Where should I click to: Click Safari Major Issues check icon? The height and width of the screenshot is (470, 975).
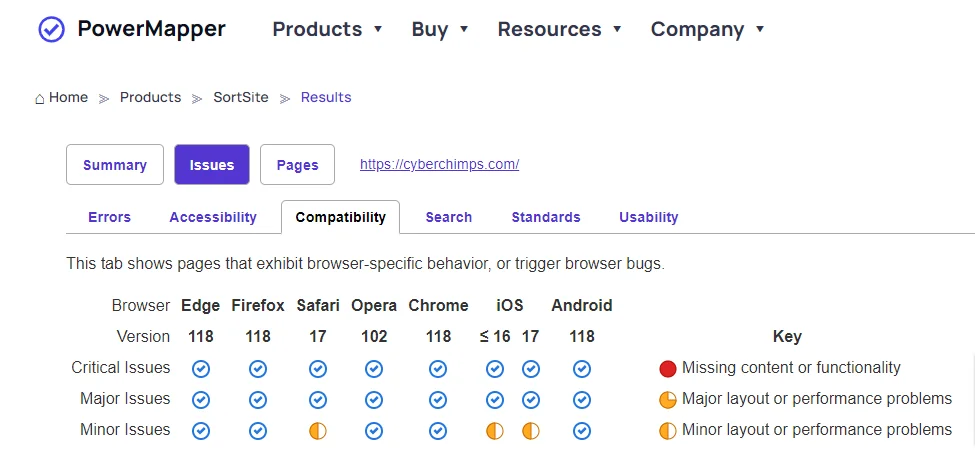pyautogui.click(x=318, y=400)
